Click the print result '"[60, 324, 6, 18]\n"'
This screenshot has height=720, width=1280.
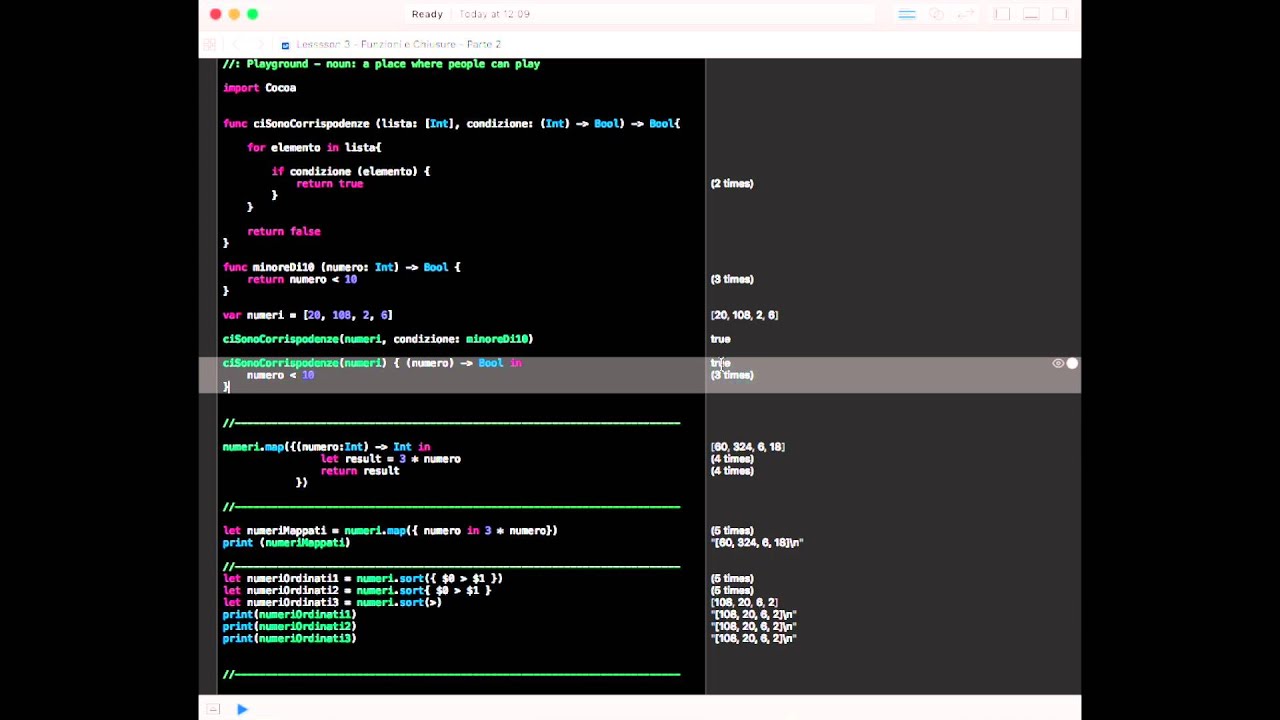(757, 543)
